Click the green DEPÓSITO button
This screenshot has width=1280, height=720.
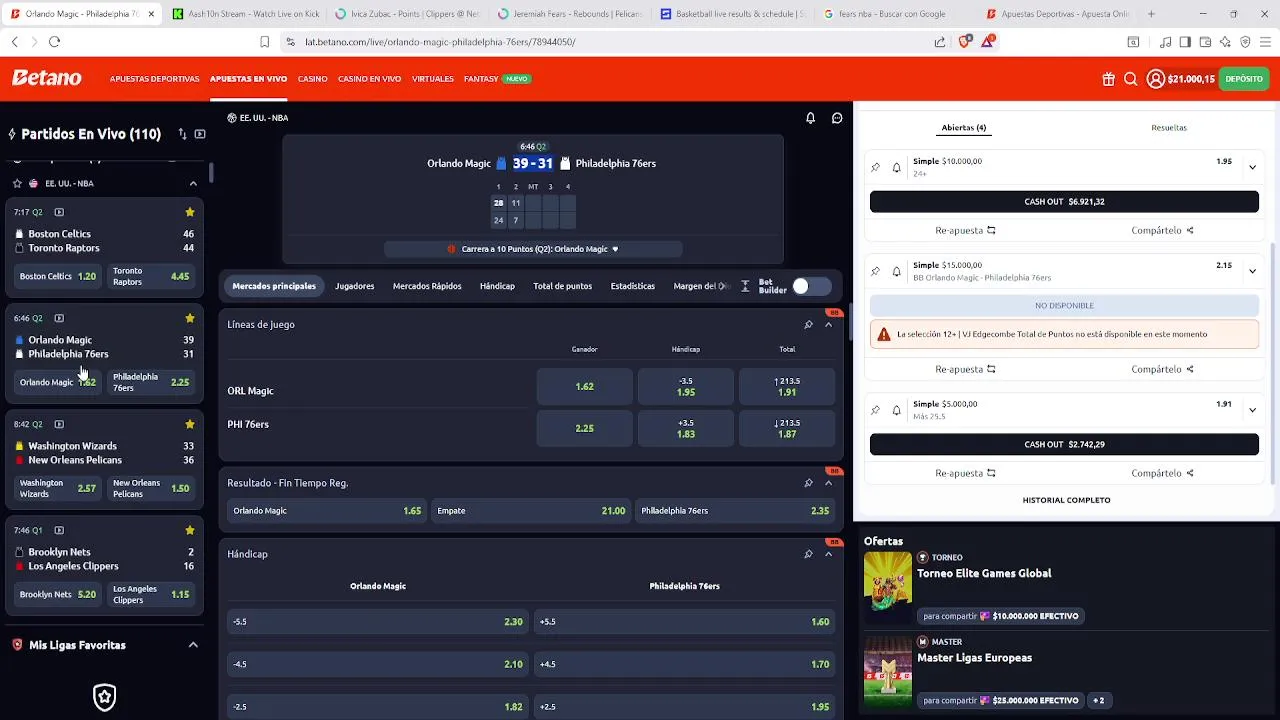(1244, 79)
